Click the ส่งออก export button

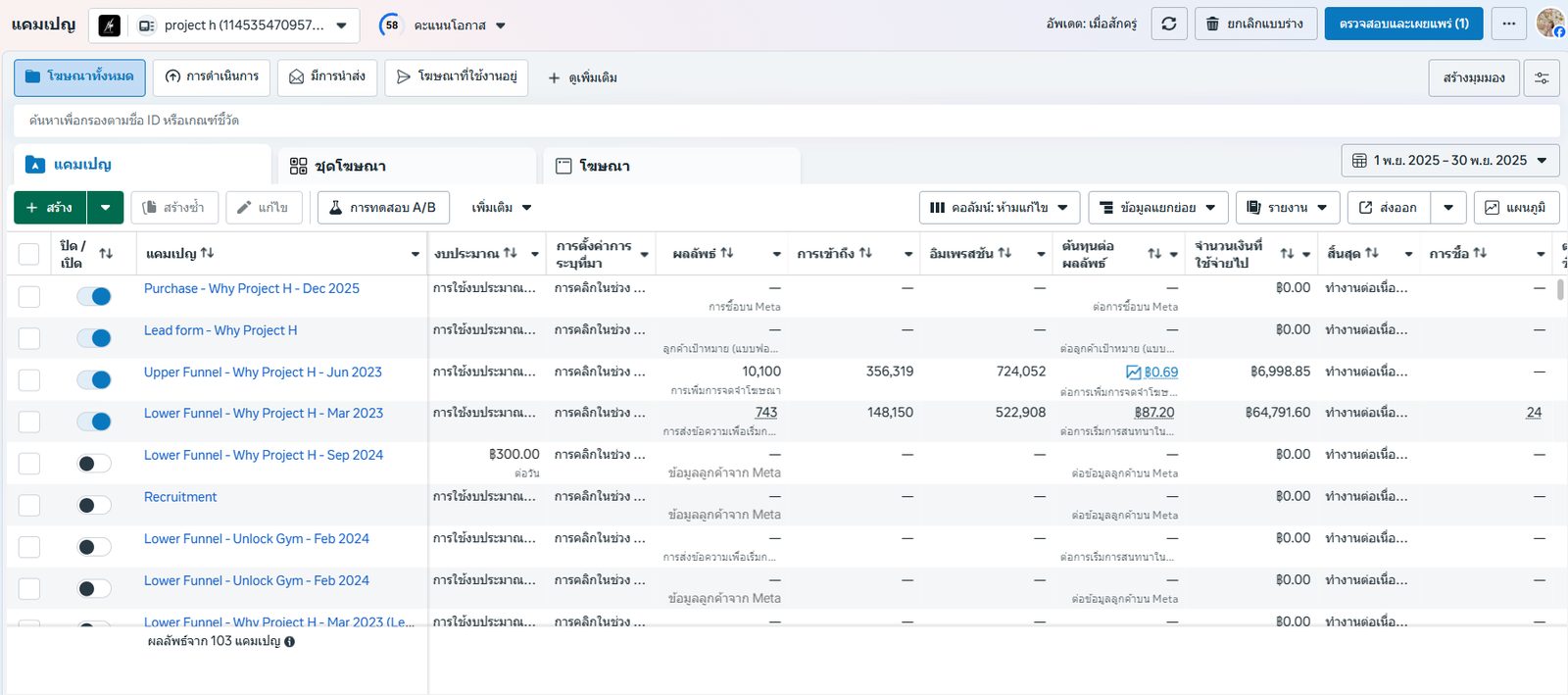(1389, 208)
